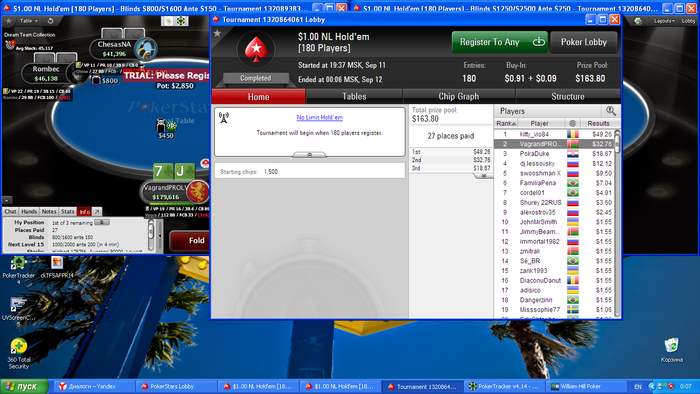Collapse the info panel side arrow
Screen dimensions: 700x394
[160, 236]
